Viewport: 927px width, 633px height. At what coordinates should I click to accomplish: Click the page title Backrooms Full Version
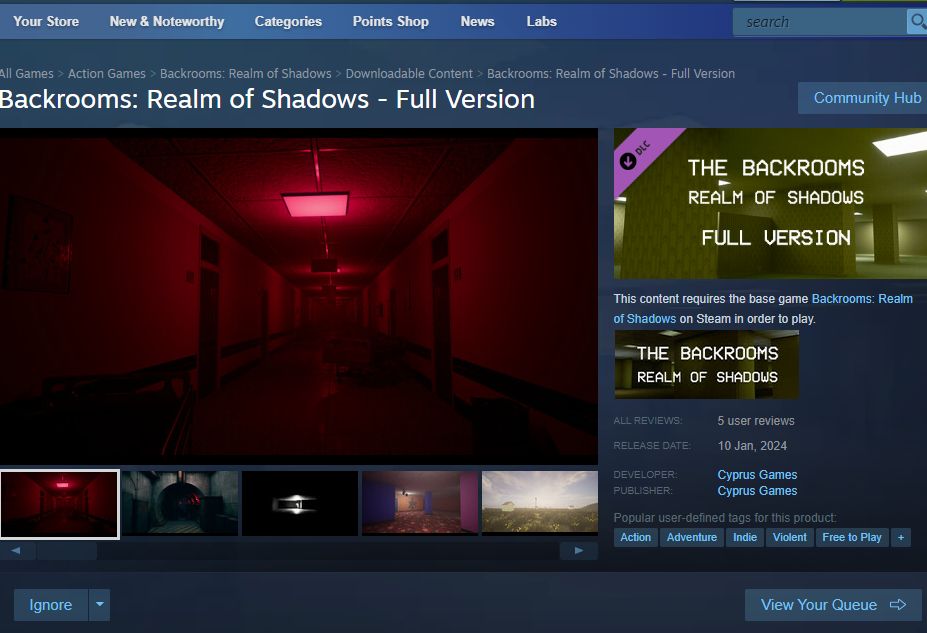[x=267, y=99]
